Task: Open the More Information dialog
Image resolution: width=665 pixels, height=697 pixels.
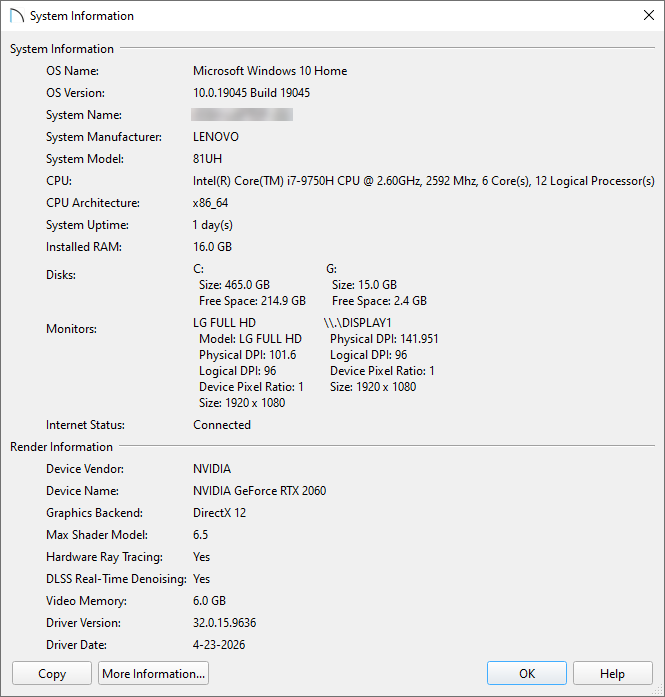Action: tap(153, 673)
